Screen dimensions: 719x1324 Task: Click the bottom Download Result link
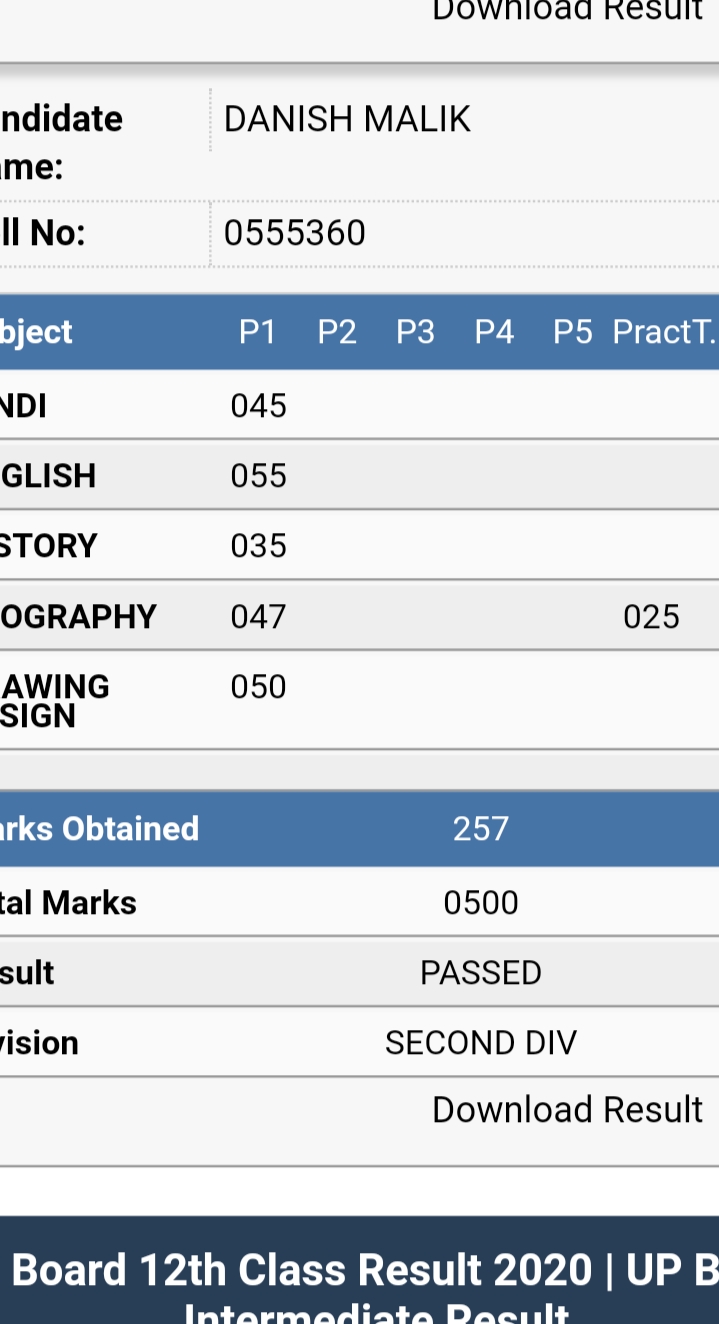[567, 1110]
